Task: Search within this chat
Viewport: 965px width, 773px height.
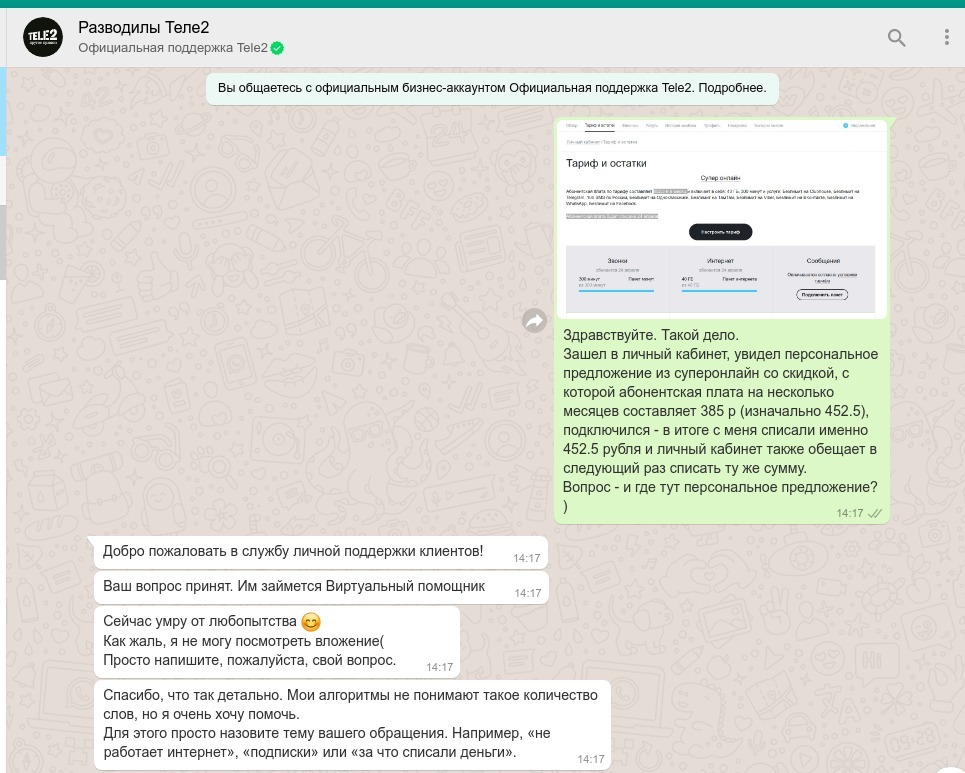Action: 896,38
